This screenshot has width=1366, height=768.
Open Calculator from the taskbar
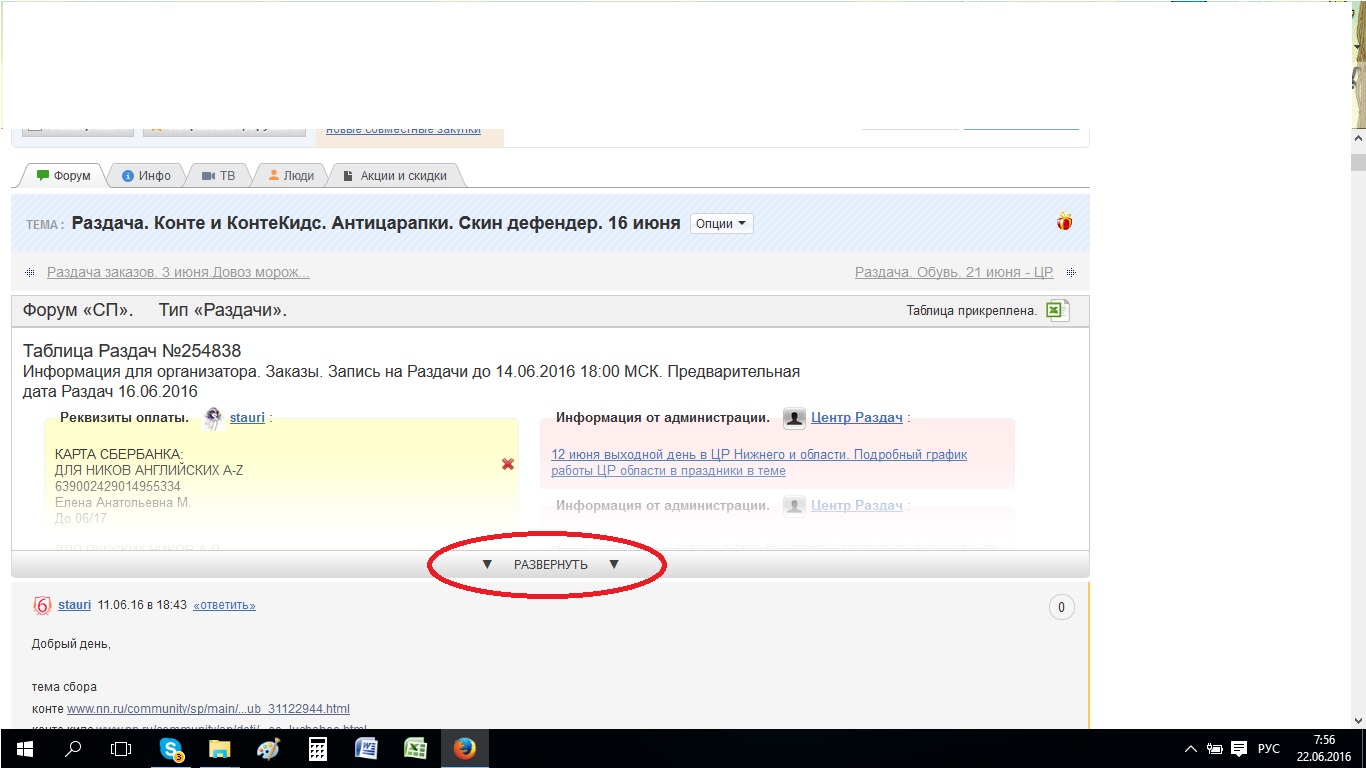pos(318,749)
